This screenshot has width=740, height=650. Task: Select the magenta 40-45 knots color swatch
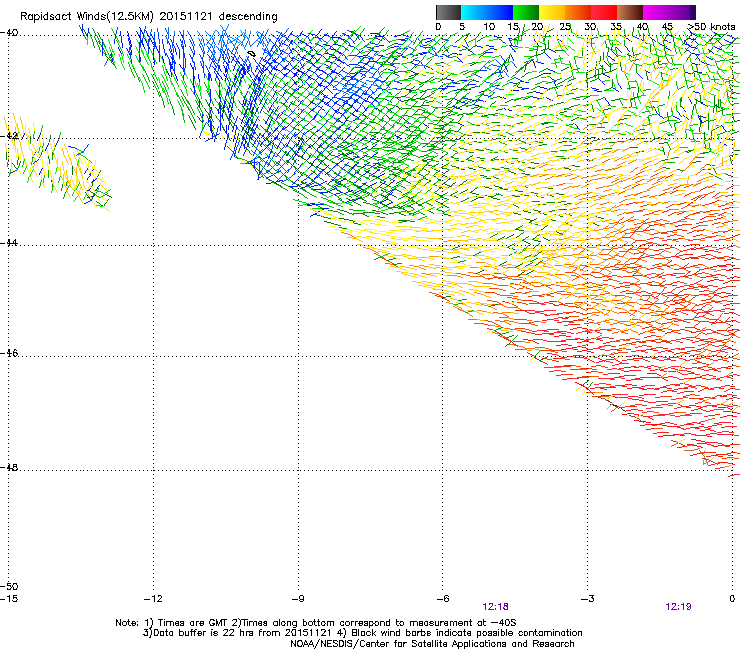point(656,12)
